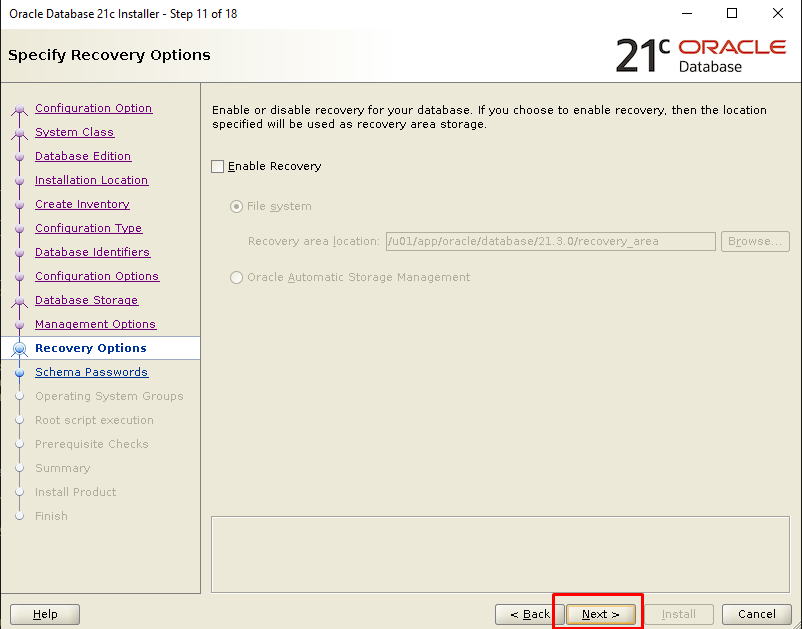This screenshot has height=629, width=802.
Task: Go back with the Back button
Action: pyautogui.click(x=530, y=614)
